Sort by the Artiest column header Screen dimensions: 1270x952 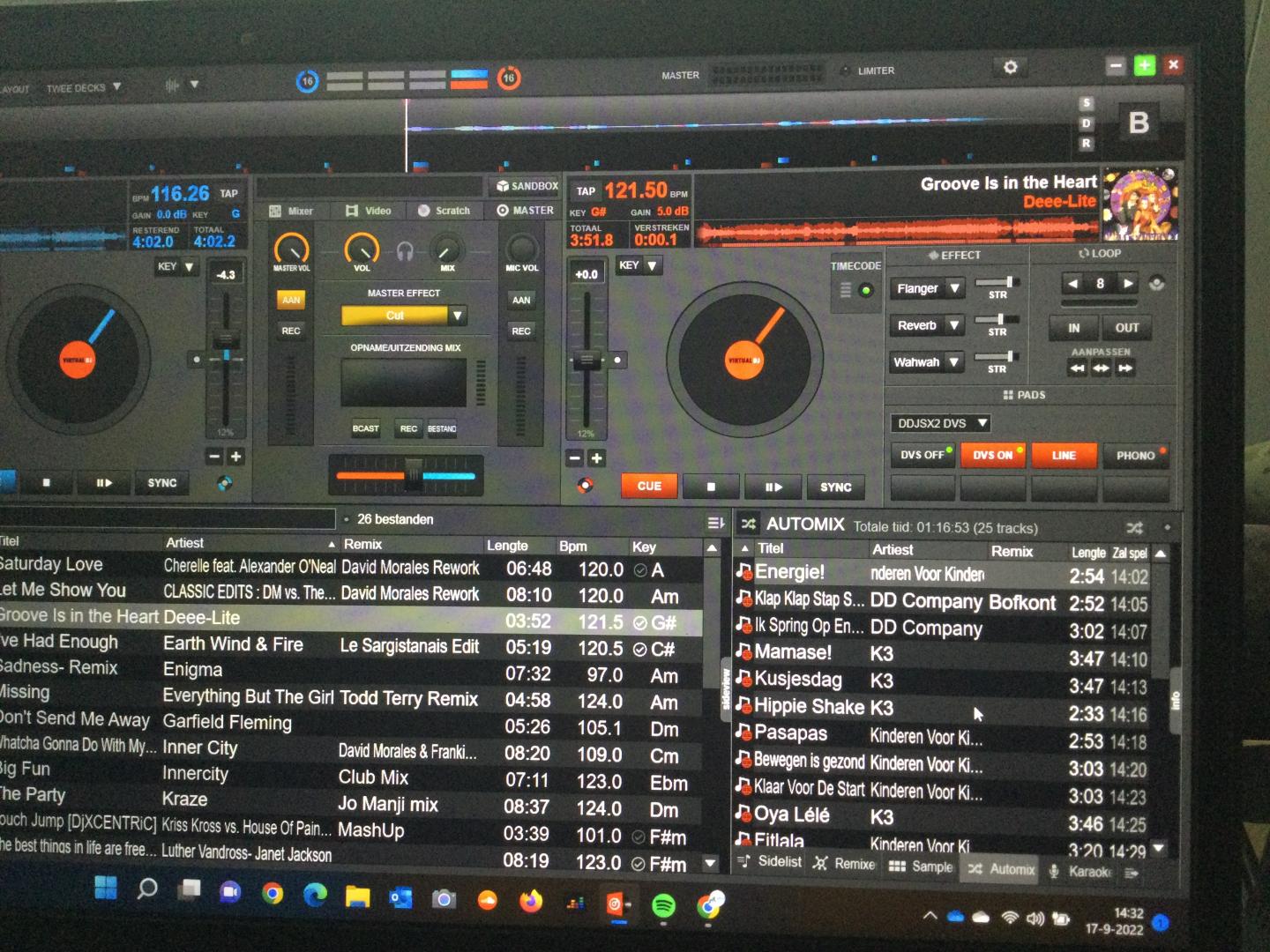[x=184, y=543]
